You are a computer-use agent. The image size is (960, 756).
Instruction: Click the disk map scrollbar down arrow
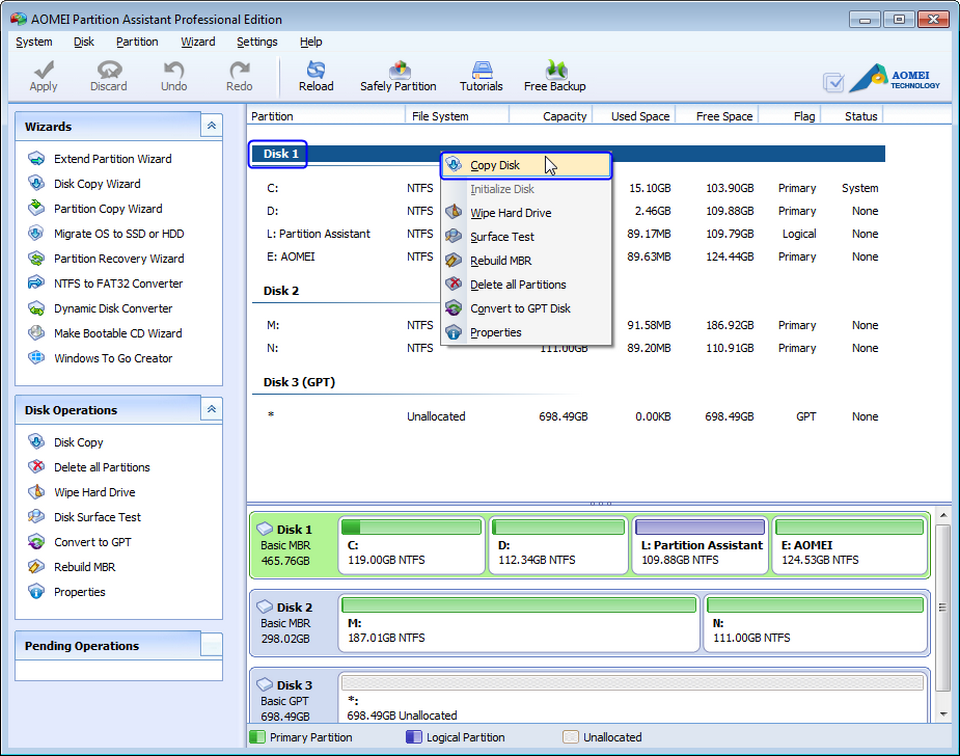943,714
